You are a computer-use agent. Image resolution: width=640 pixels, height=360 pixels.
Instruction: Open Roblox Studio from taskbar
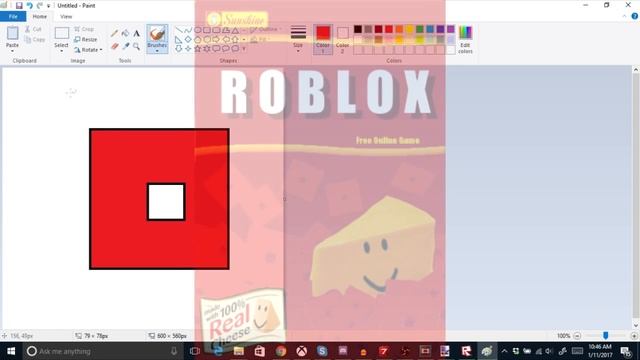tap(466, 351)
